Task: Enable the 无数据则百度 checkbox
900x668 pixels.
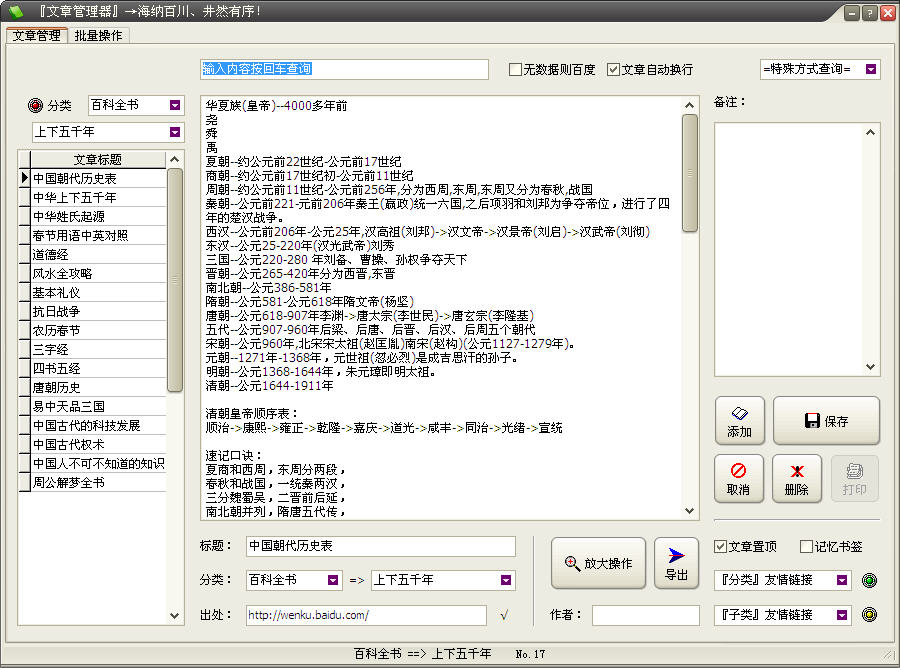Action: point(516,70)
